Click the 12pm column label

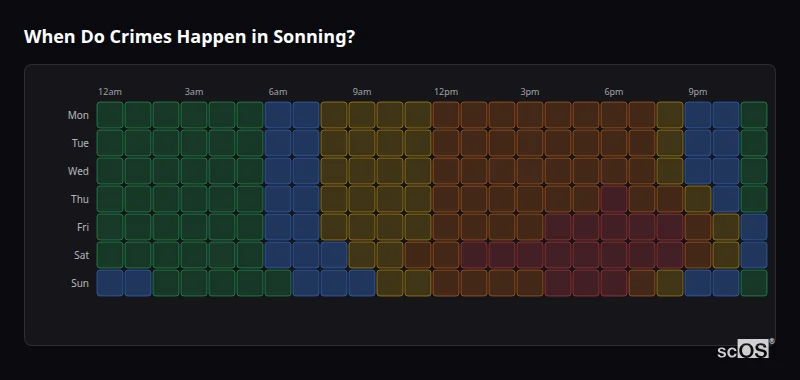coord(446,92)
